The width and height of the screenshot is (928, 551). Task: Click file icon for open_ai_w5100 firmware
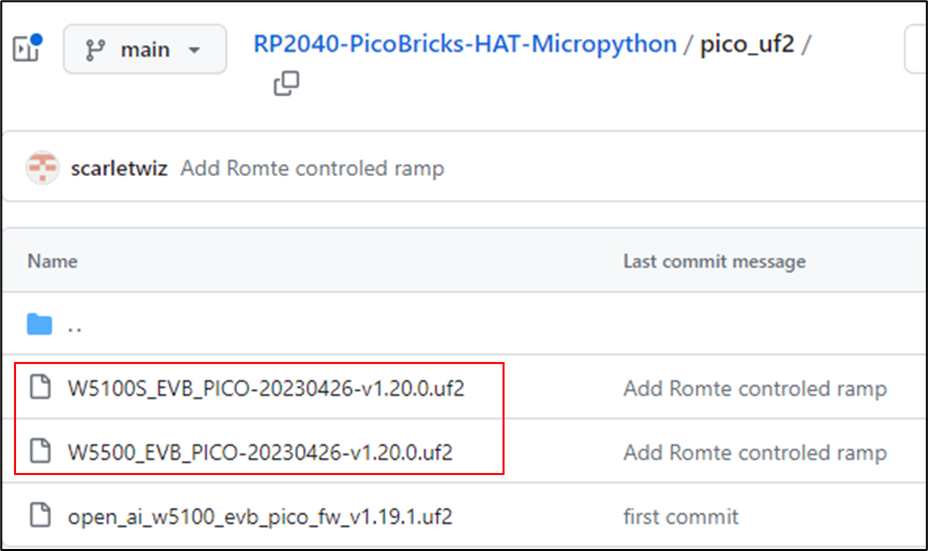click(40, 516)
